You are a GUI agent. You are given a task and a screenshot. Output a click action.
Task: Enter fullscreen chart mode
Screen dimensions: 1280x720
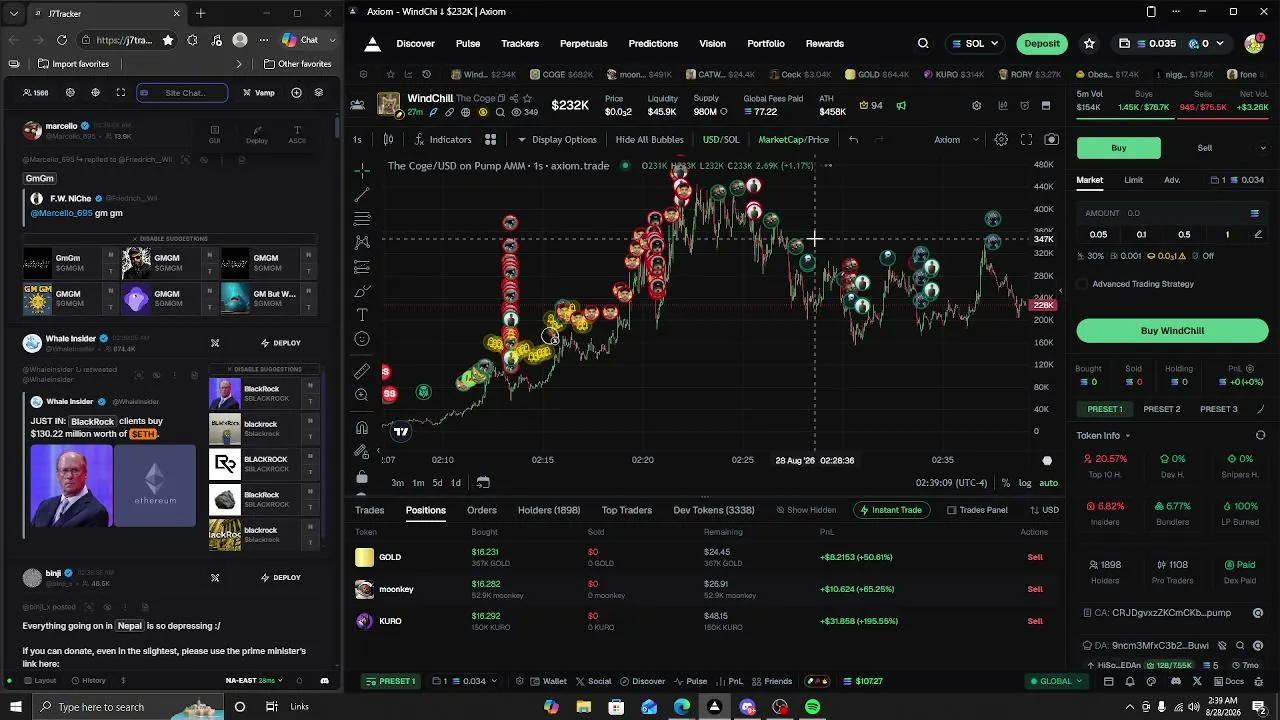coord(1026,140)
